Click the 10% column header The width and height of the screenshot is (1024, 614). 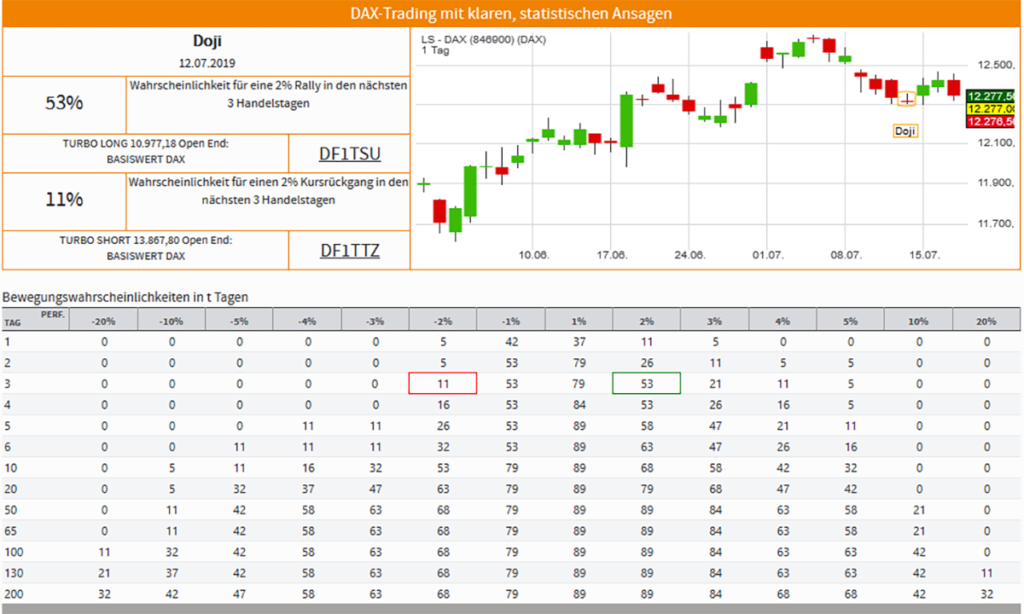[x=918, y=321]
